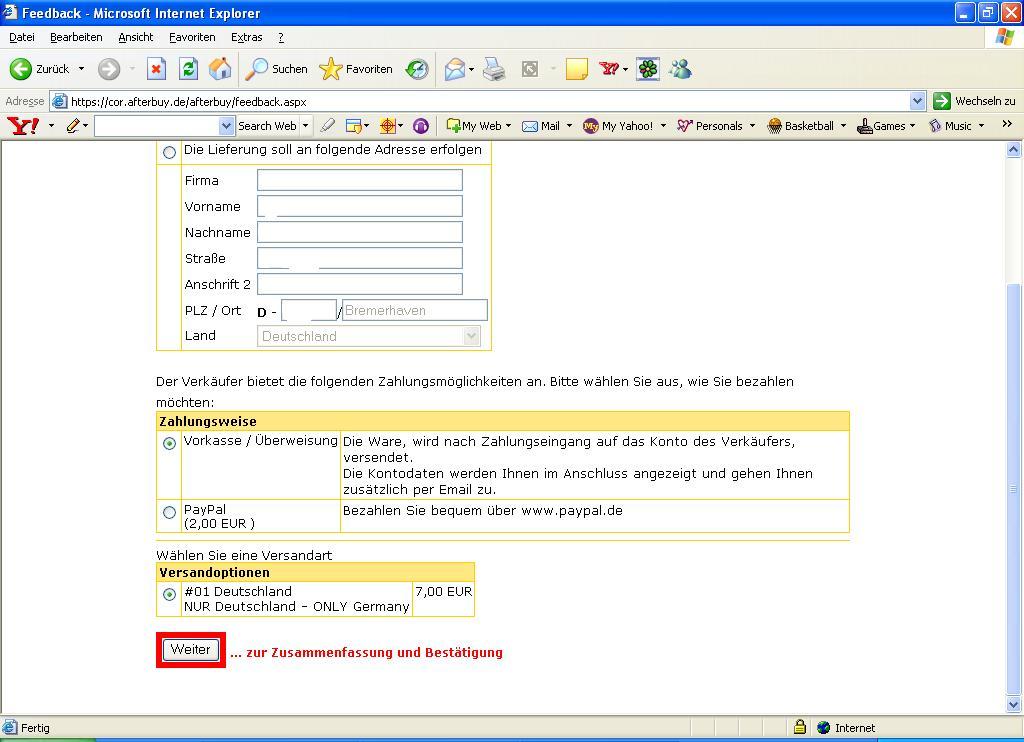This screenshot has height=742, width=1024.
Task: Click the Print icon
Action: (x=494, y=69)
